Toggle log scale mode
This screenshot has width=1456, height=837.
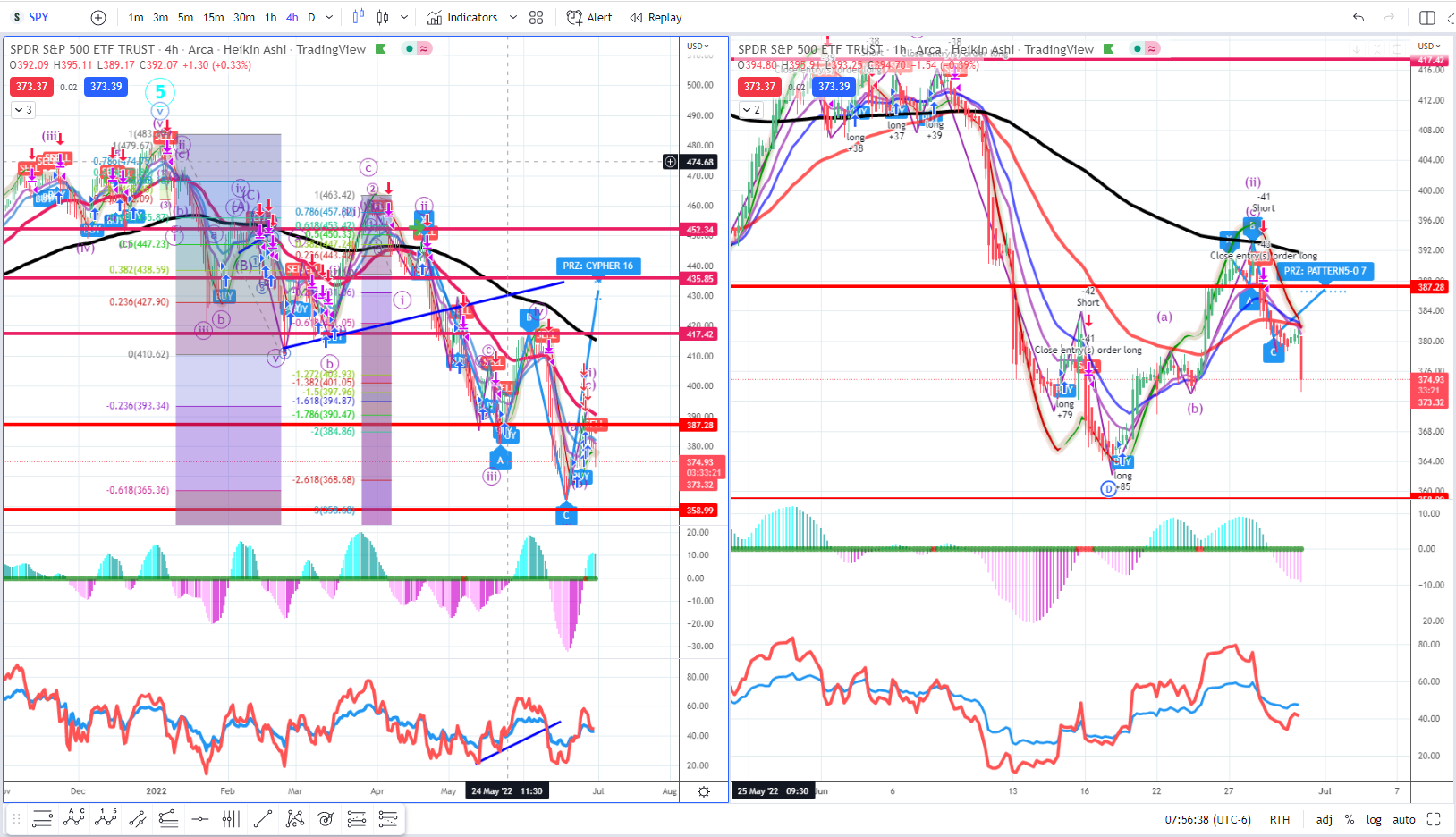pos(1374,819)
